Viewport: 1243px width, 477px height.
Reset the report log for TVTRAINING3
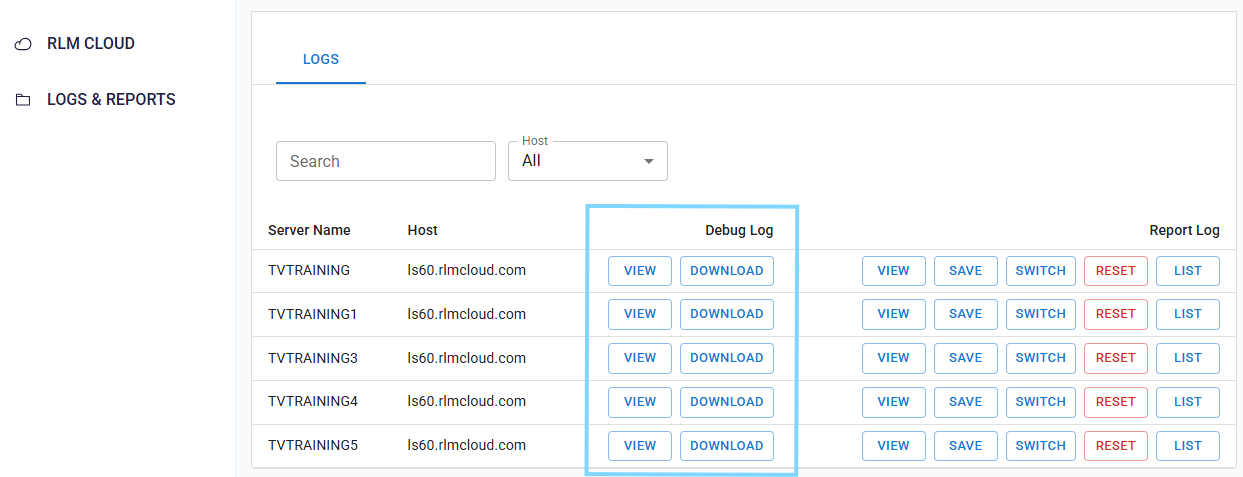pos(1116,358)
